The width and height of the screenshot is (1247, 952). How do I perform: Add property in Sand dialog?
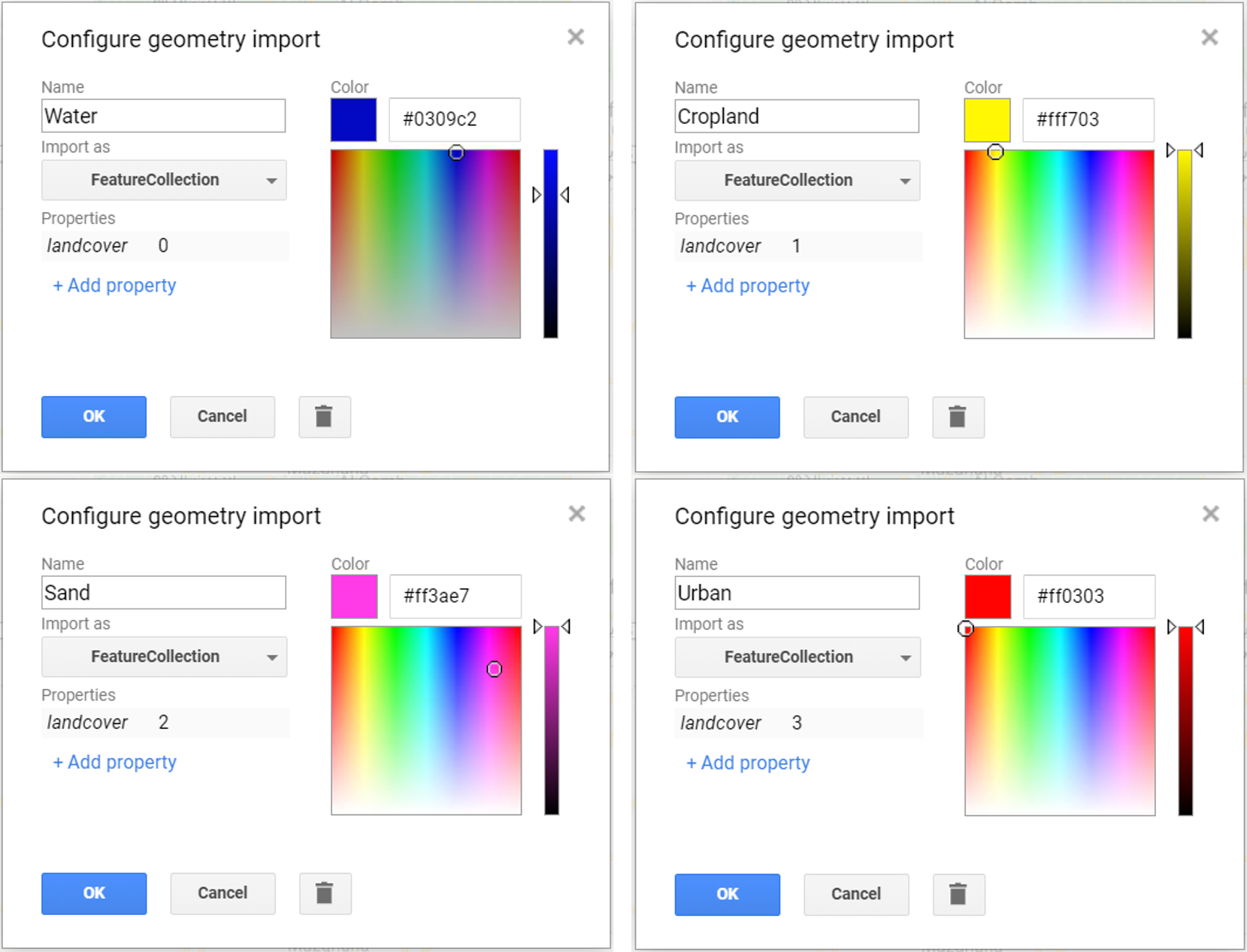114,763
